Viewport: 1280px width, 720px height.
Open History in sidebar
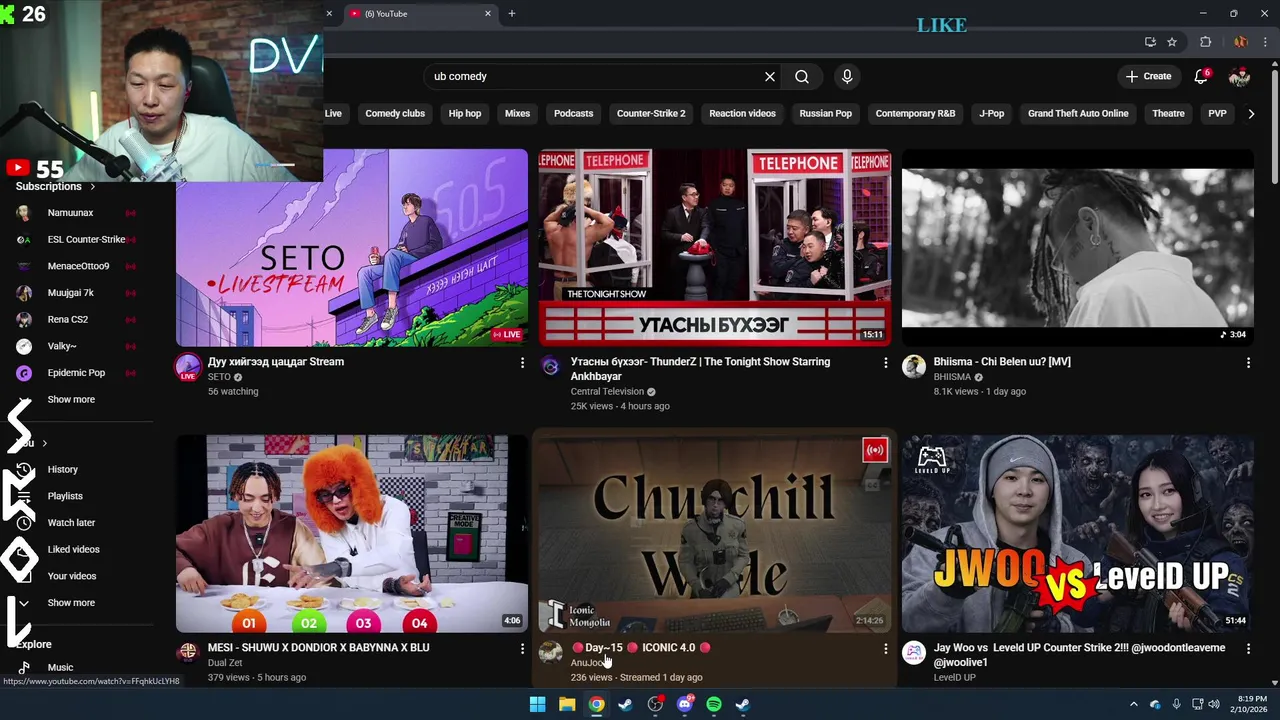point(62,470)
